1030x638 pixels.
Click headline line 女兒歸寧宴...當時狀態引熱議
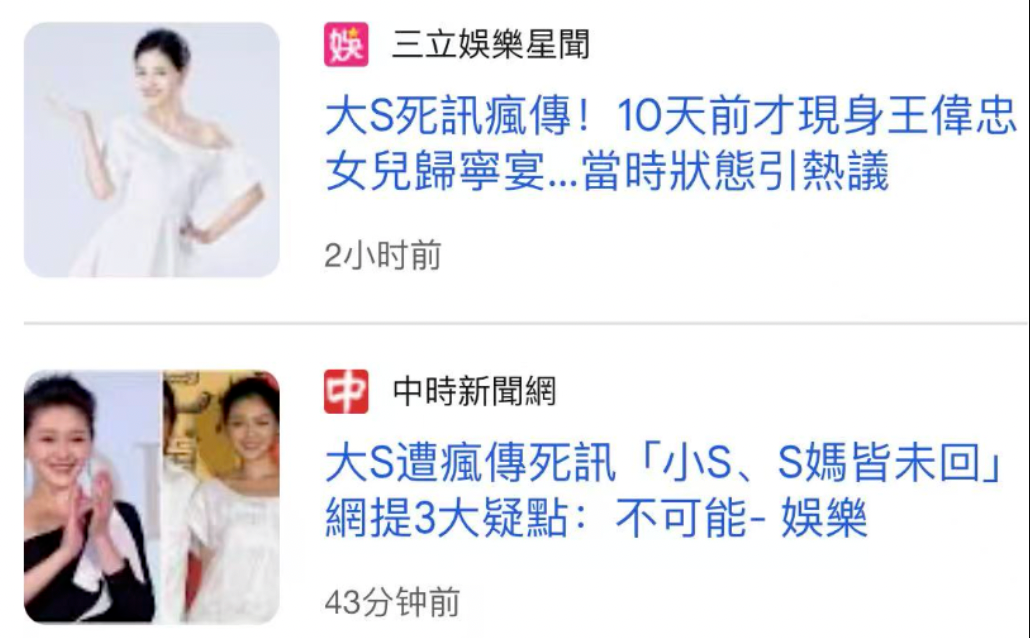(x=607, y=171)
